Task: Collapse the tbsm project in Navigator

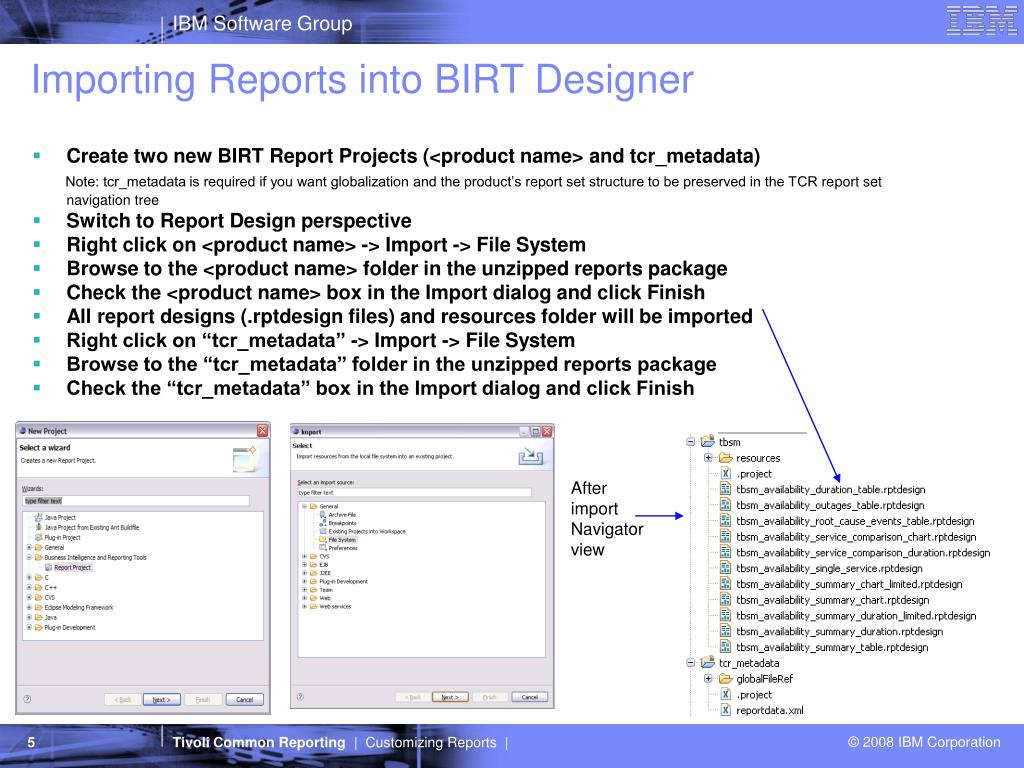Action: [691, 442]
